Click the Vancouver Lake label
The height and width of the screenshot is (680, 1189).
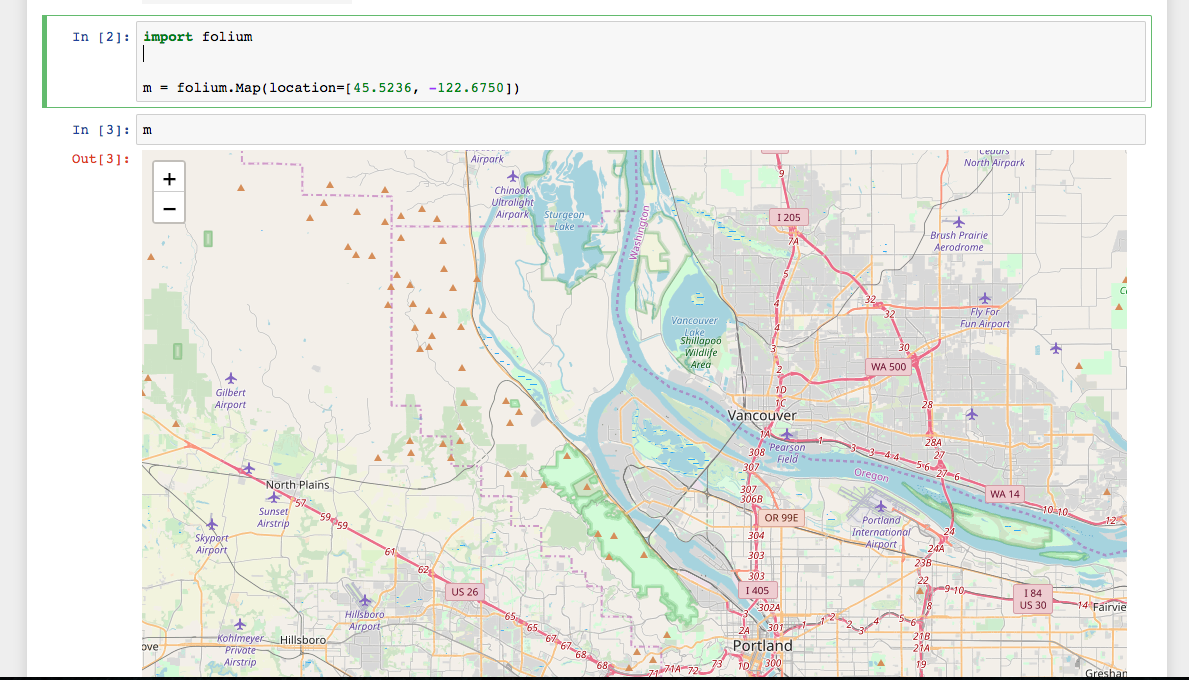pos(694,326)
